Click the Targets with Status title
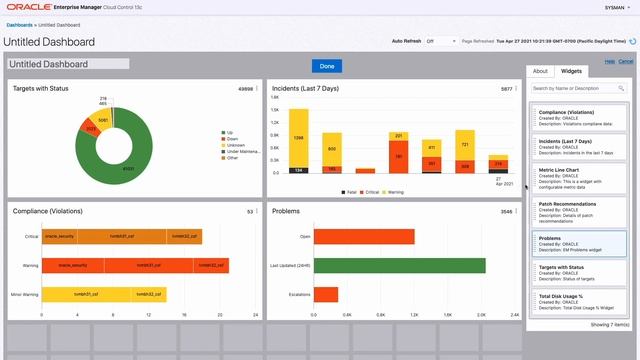The height and width of the screenshot is (360, 640). [x=41, y=89]
